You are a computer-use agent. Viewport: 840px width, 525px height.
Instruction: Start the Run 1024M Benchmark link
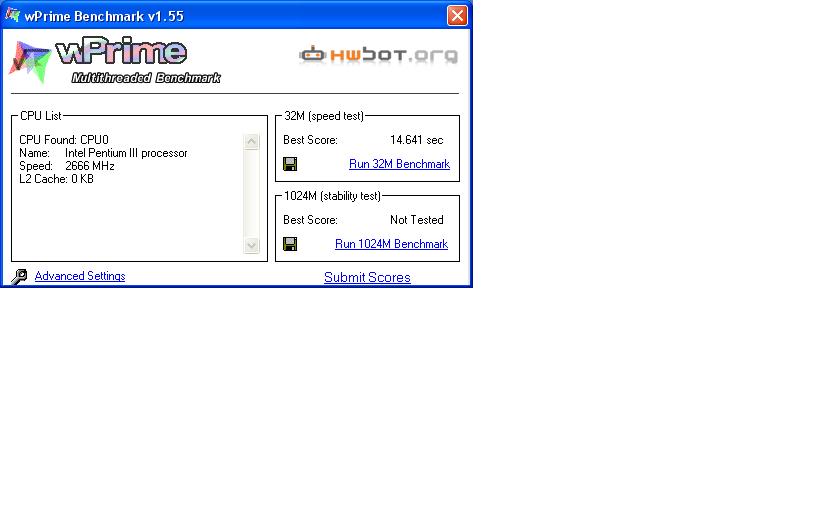point(391,244)
